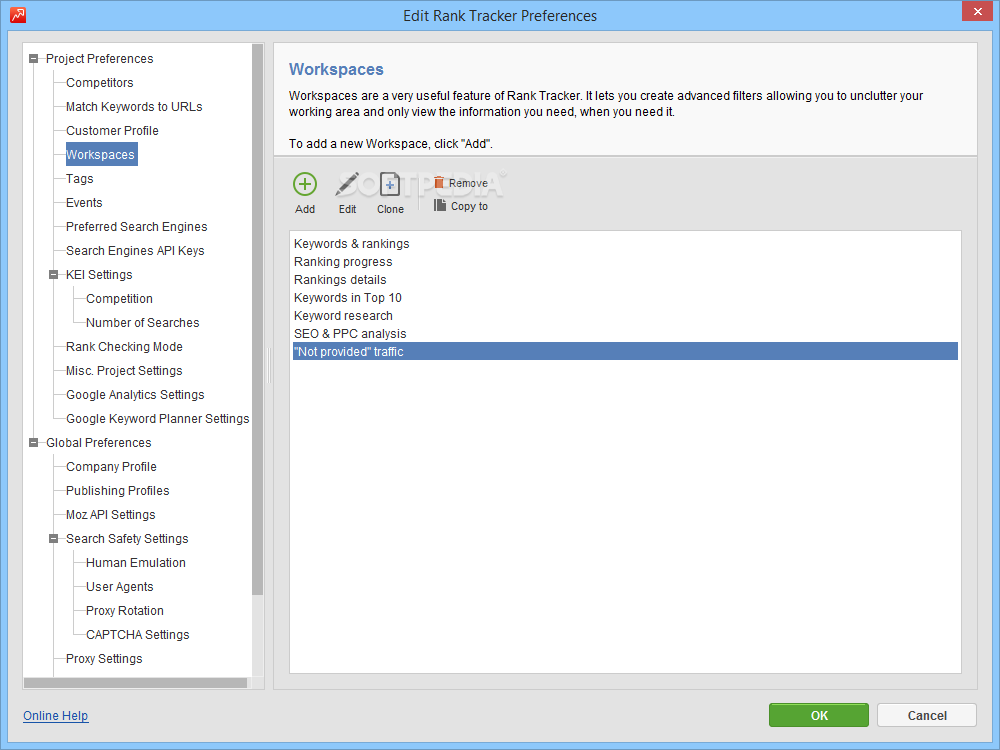Open the Tags preferences
Screen dimensions: 1000x750
80,179
